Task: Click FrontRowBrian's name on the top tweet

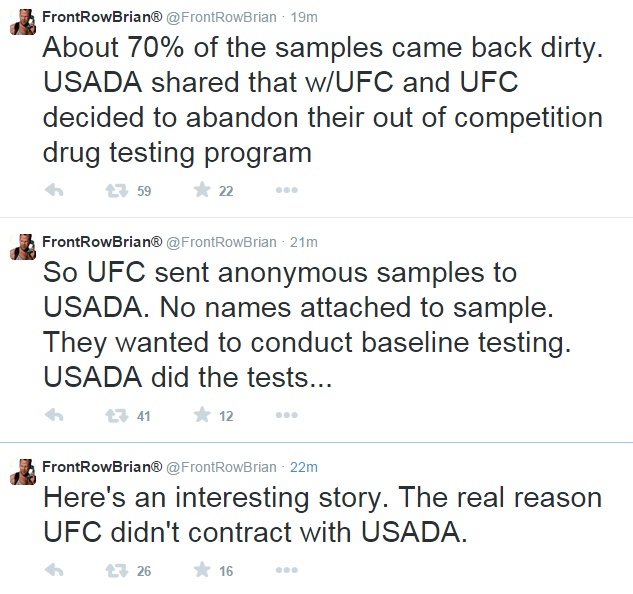Action: (101, 17)
